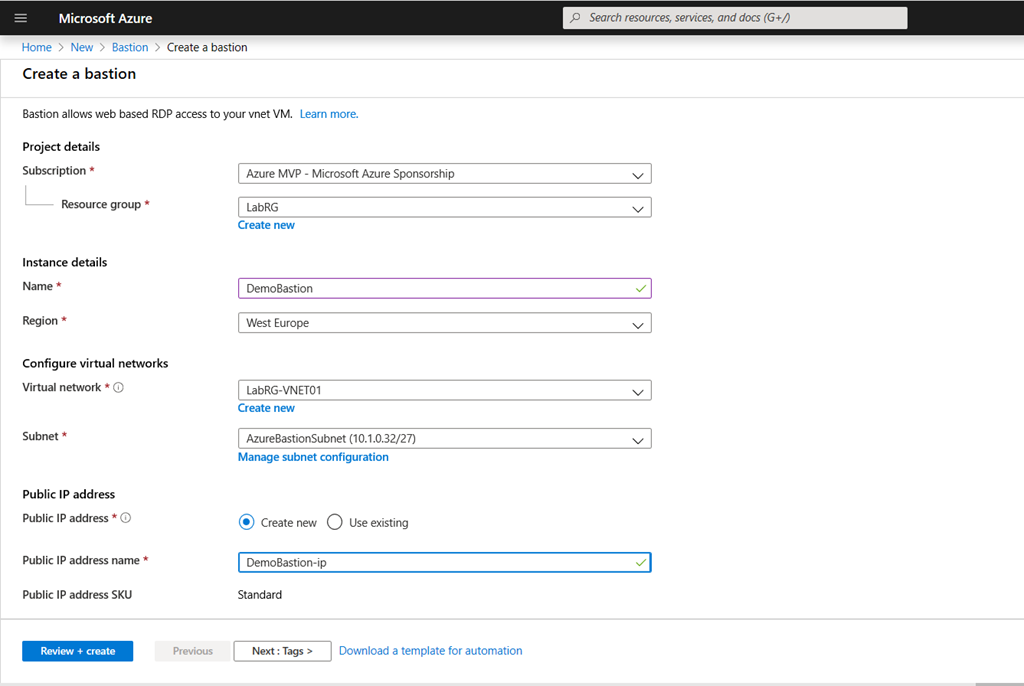Go to New in the breadcrumb
The height and width of the screenshot is (686, 1024).
pyautogui.click(x=82, y=47)
